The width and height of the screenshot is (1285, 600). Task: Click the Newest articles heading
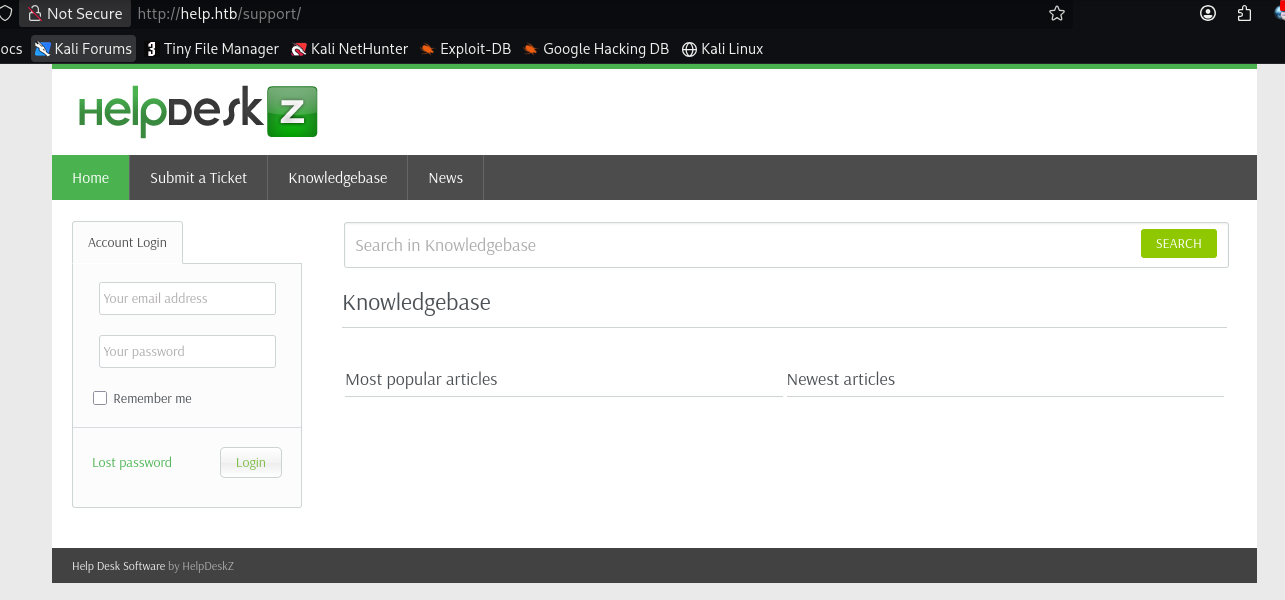pyautogui.click(x=841, y=379)
